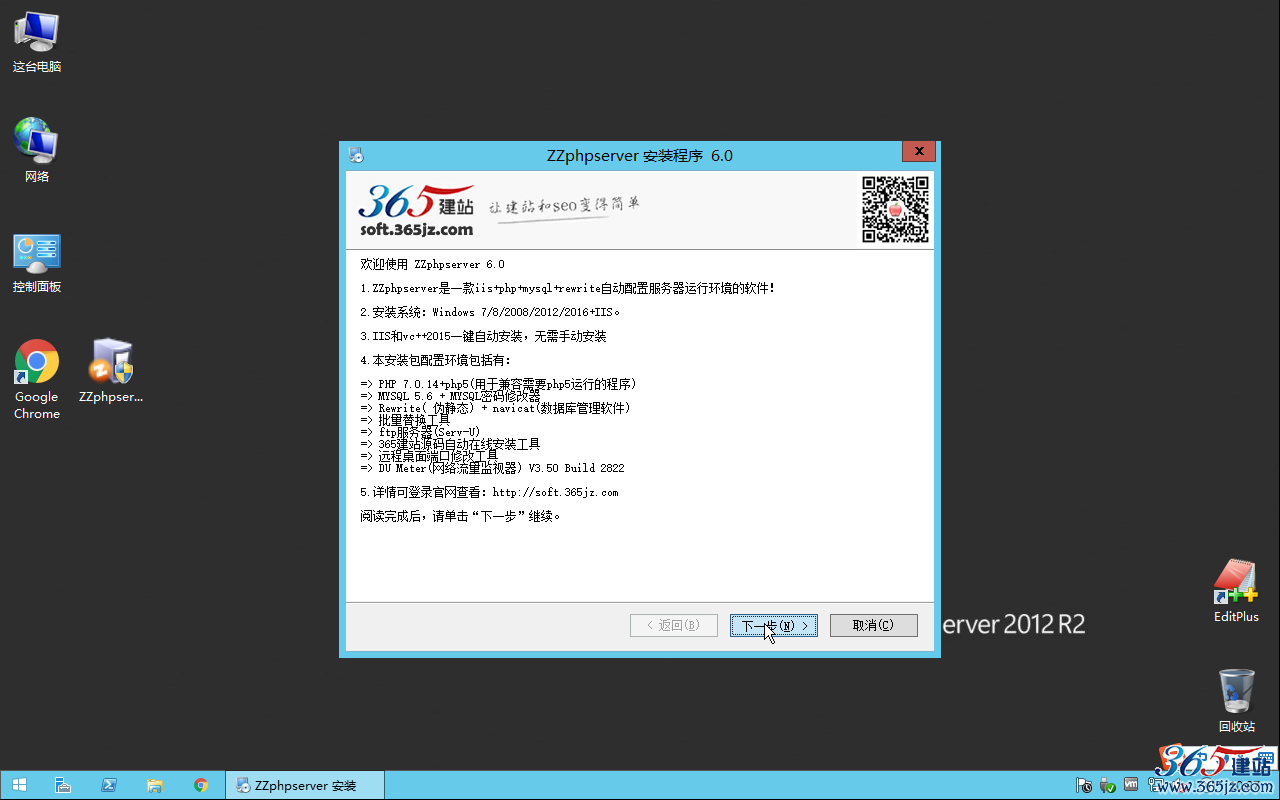Click the 阅读完成后 instruction line
The height and width of the screenshot is (800, 1280).
(x=460, y=517)
